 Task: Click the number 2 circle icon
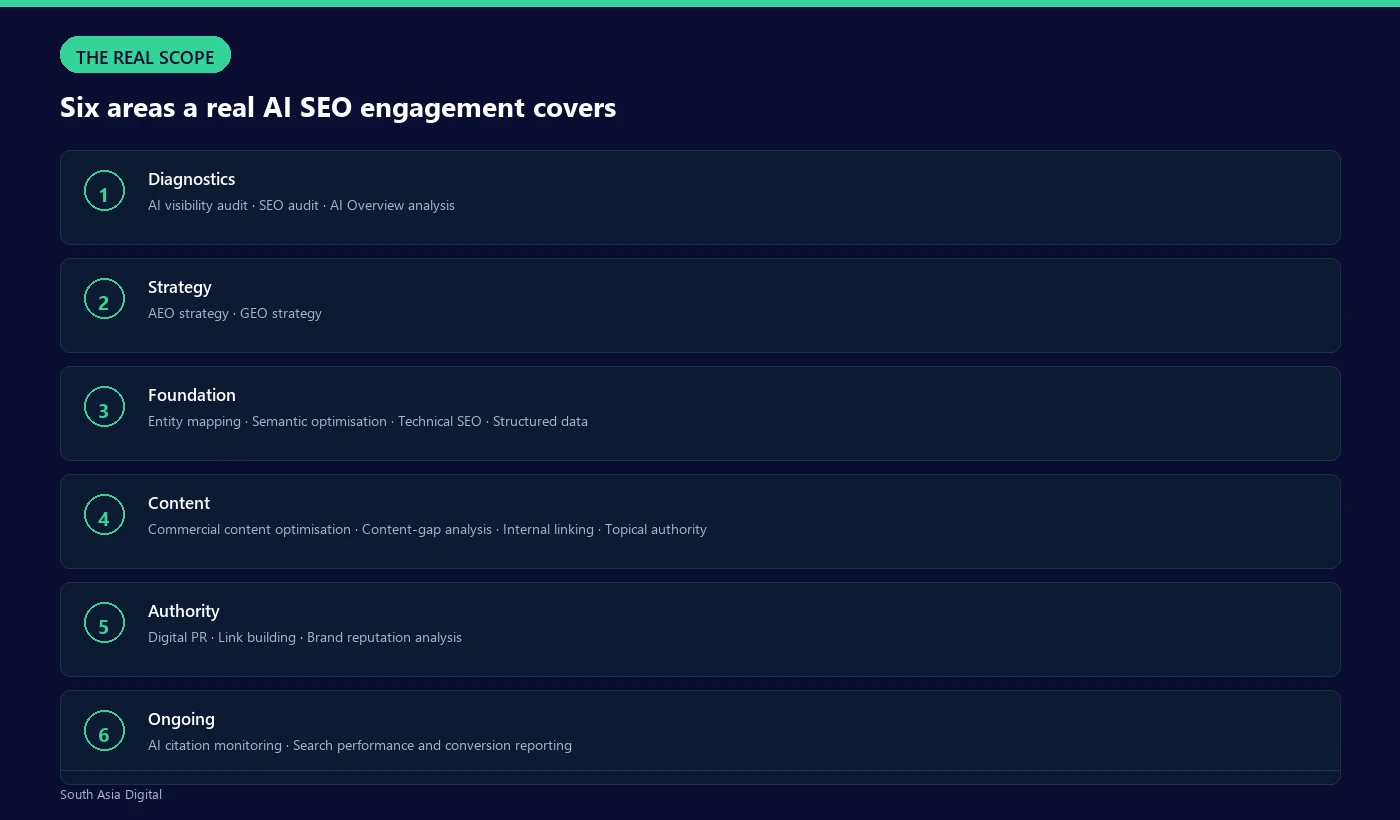104,299
